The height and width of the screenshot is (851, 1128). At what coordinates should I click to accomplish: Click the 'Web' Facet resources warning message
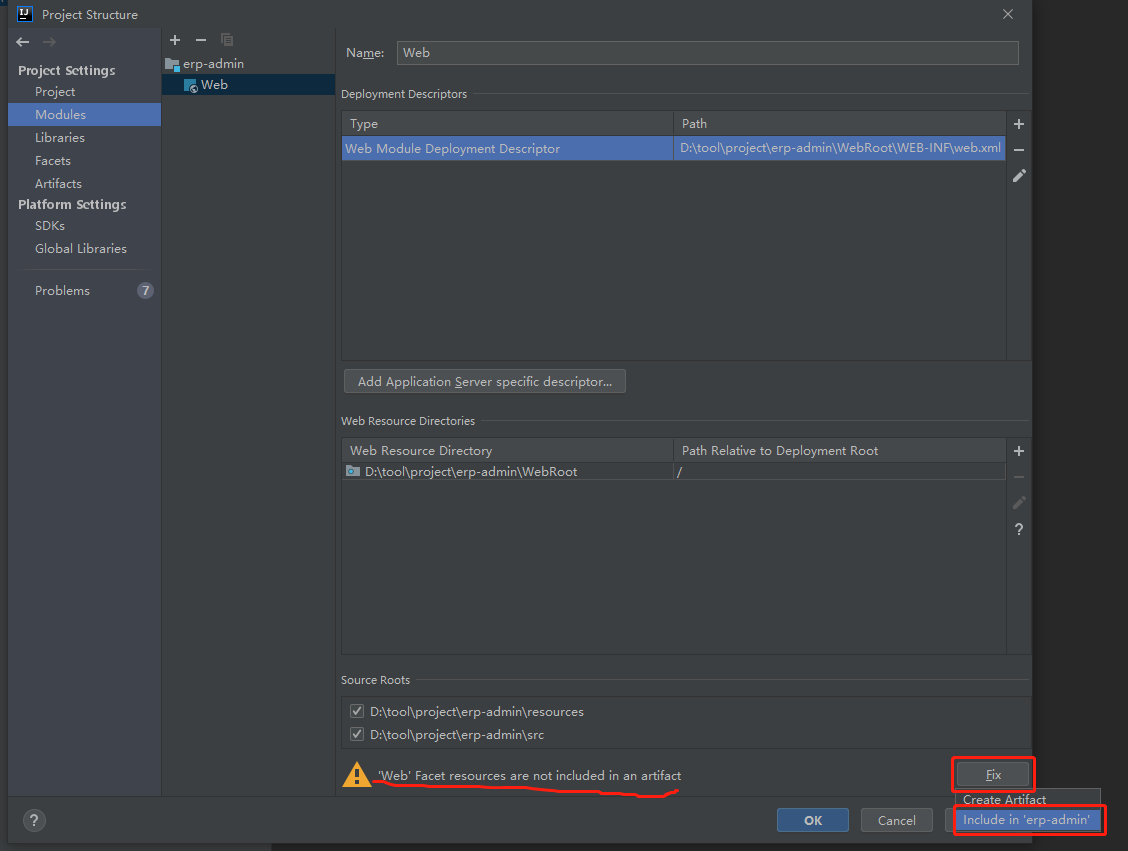coord(529,775)
